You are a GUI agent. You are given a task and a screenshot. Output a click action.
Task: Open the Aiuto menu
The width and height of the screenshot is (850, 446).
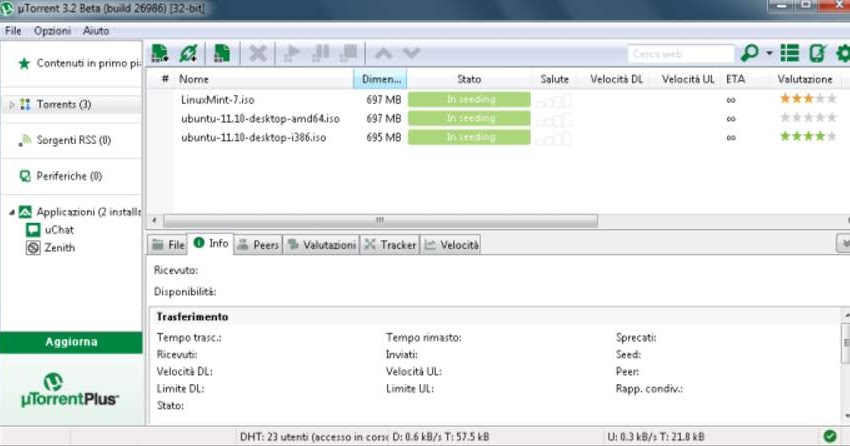pyautogui.click(x=96, y=31)
